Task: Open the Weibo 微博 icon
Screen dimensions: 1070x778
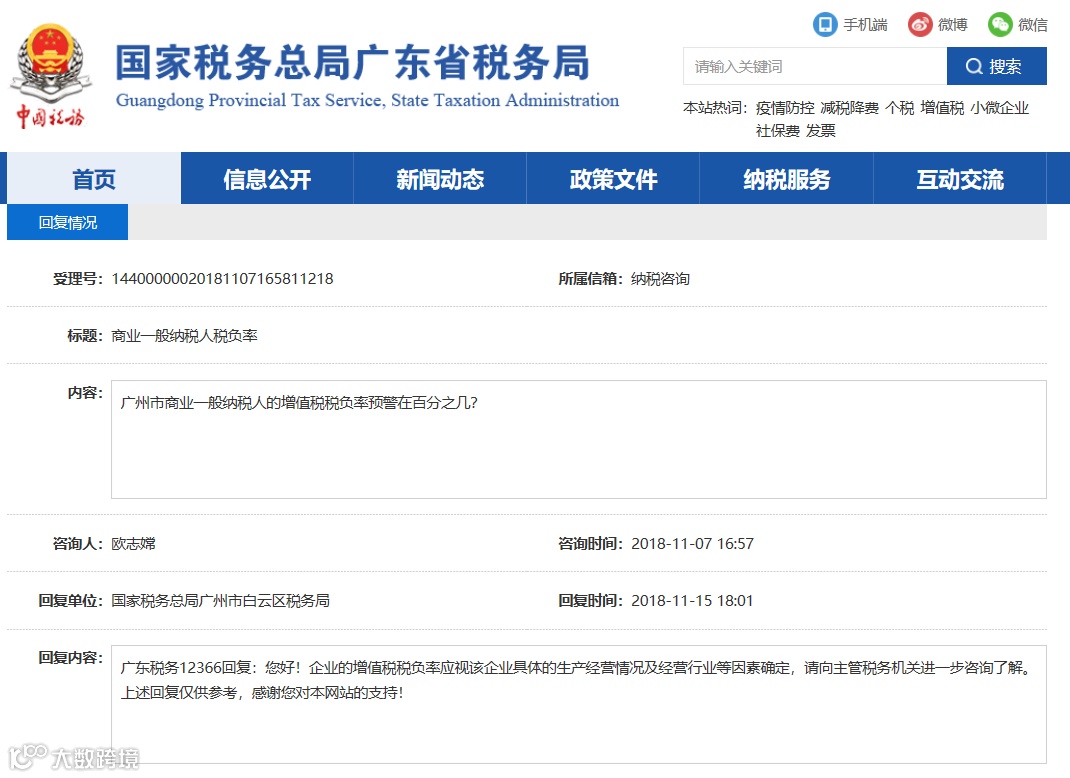Action: 919,24
